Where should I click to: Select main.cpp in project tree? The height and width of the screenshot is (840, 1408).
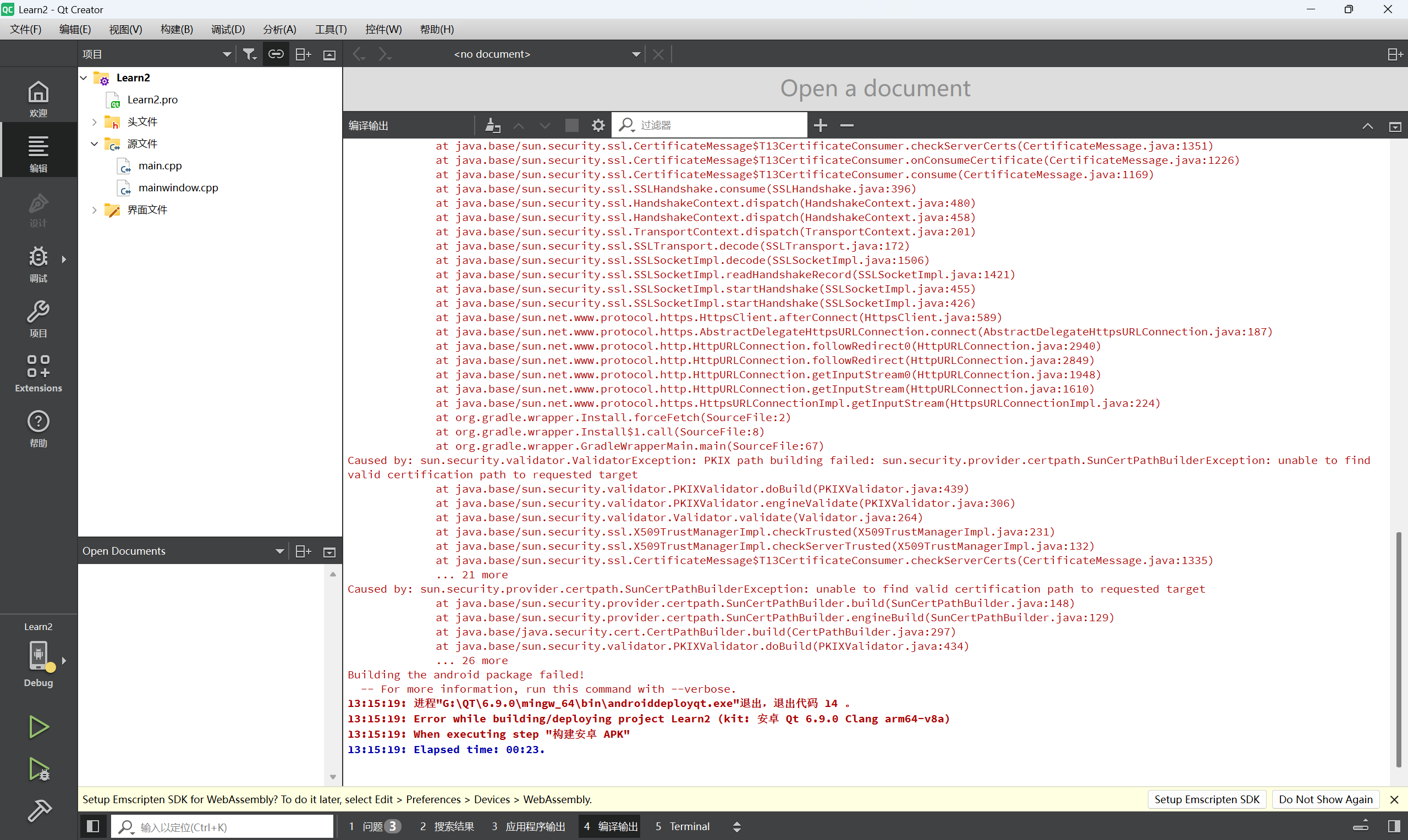tap(160, 166)
